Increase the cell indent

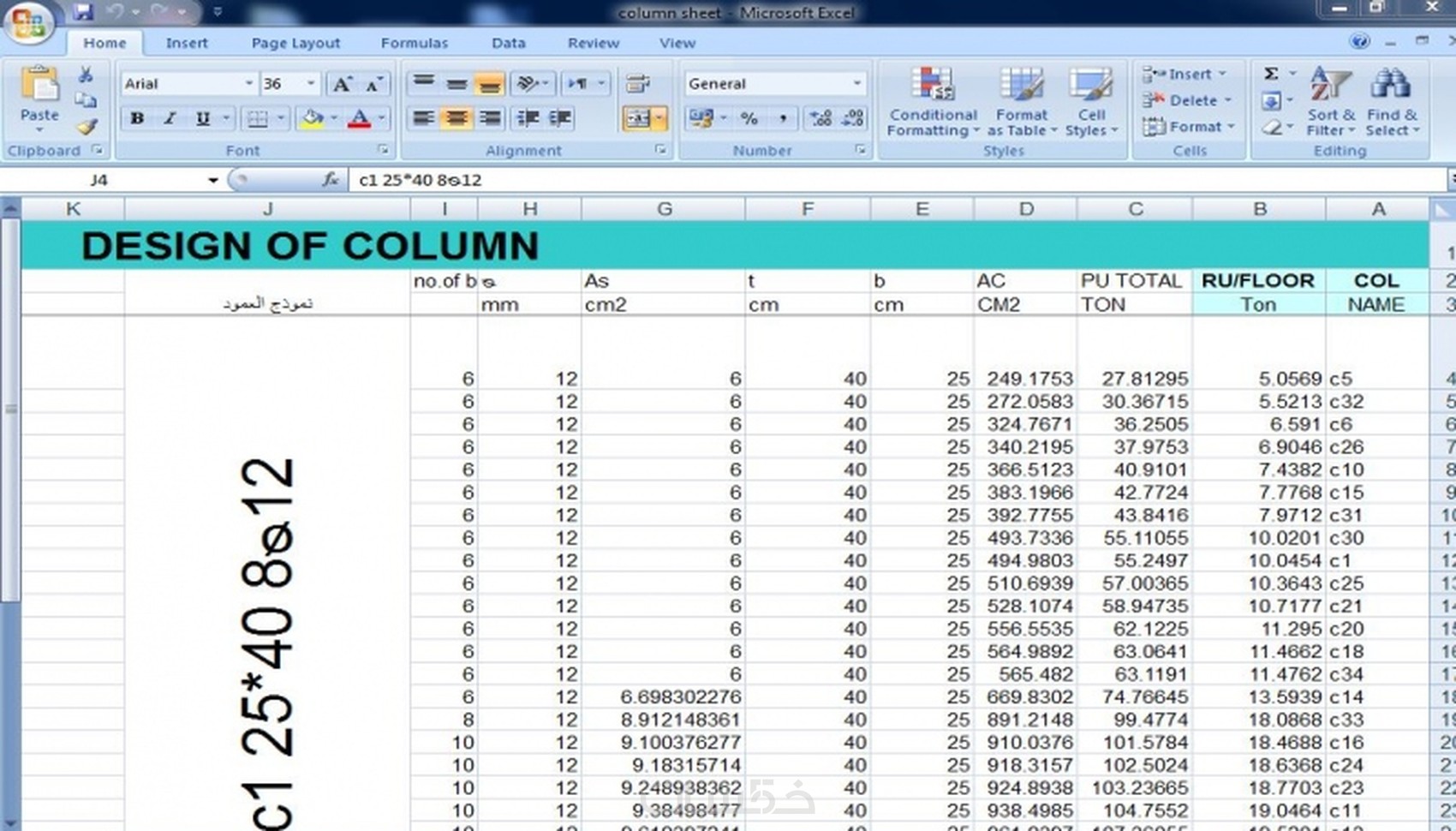[560, 118]
